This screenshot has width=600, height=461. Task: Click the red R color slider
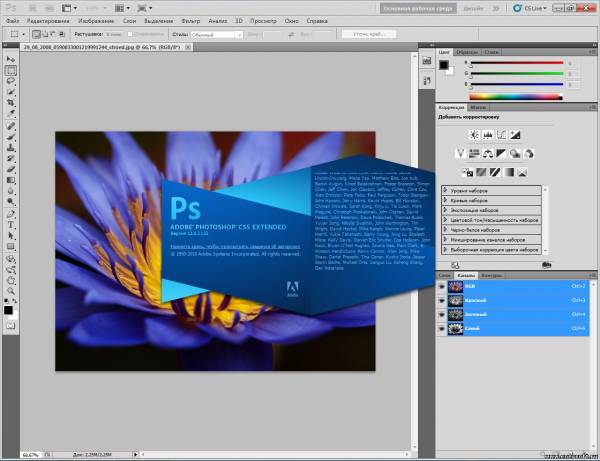point(517,62)
